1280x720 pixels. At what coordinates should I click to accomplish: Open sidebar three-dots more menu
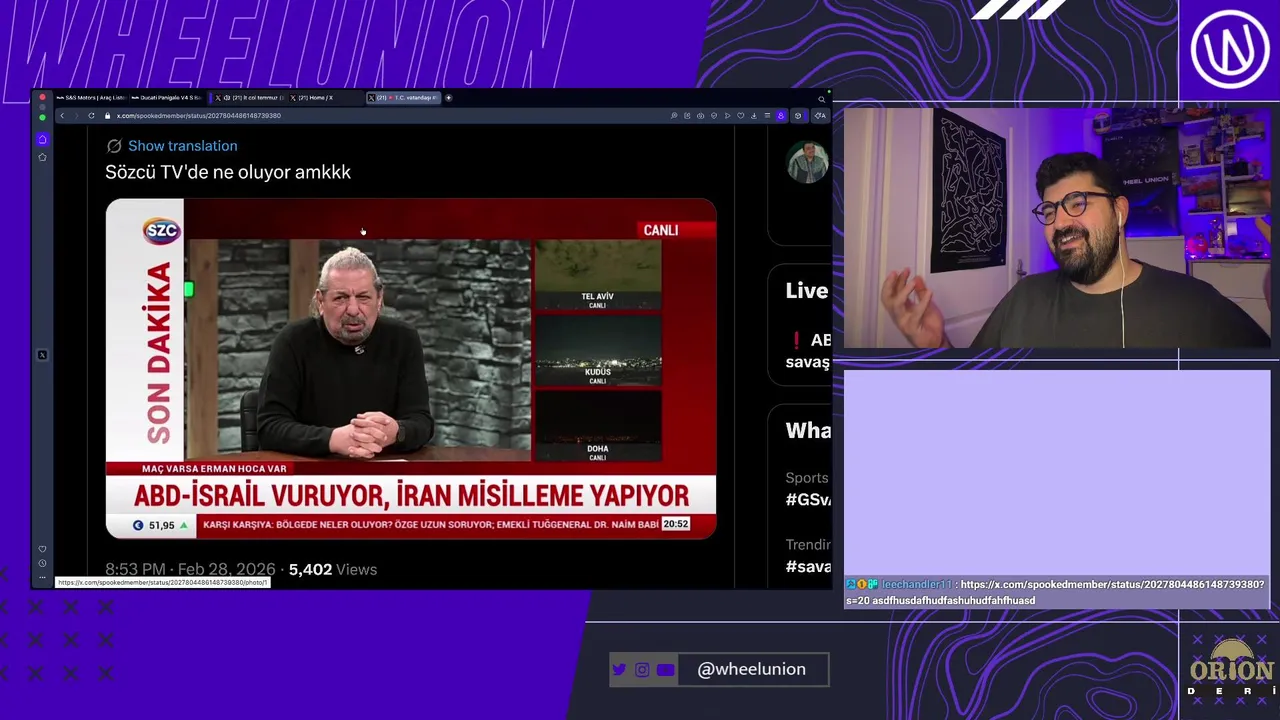tap(42, 578)
